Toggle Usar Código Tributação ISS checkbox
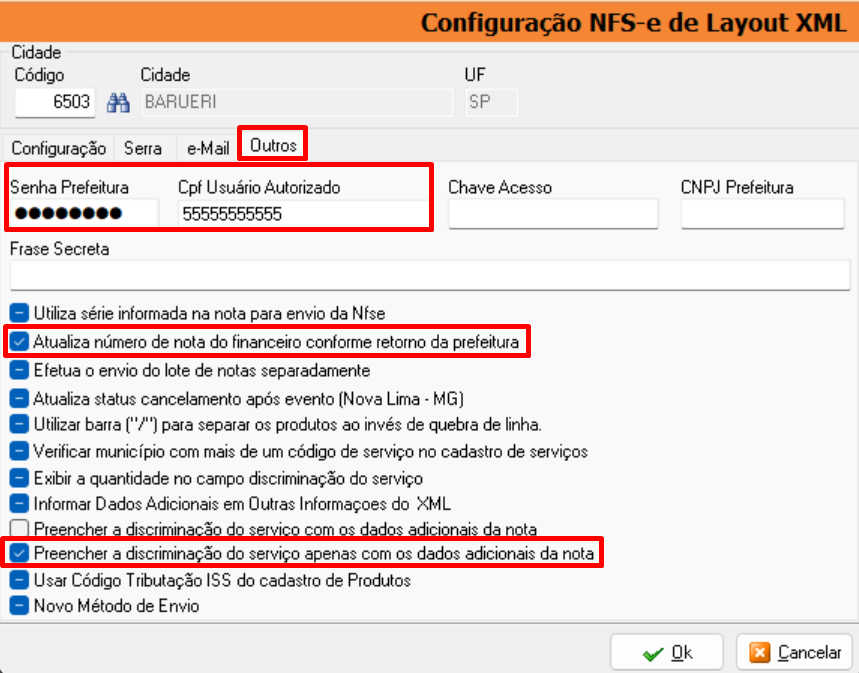859x673 pixels. click(x=19, y=580)
